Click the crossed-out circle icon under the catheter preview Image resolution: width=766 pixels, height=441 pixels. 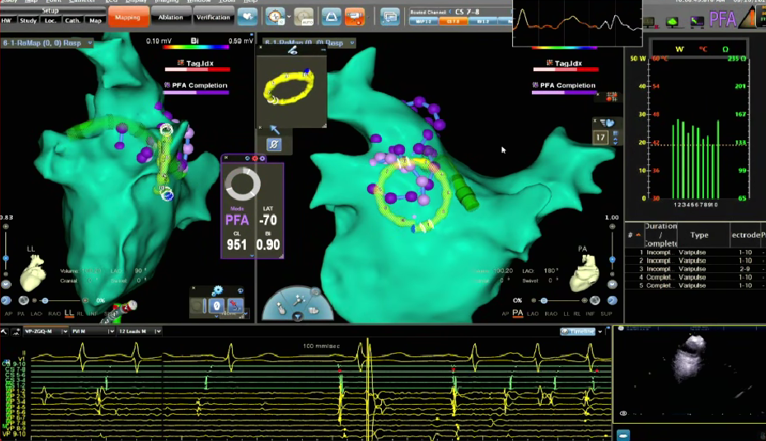274,145
